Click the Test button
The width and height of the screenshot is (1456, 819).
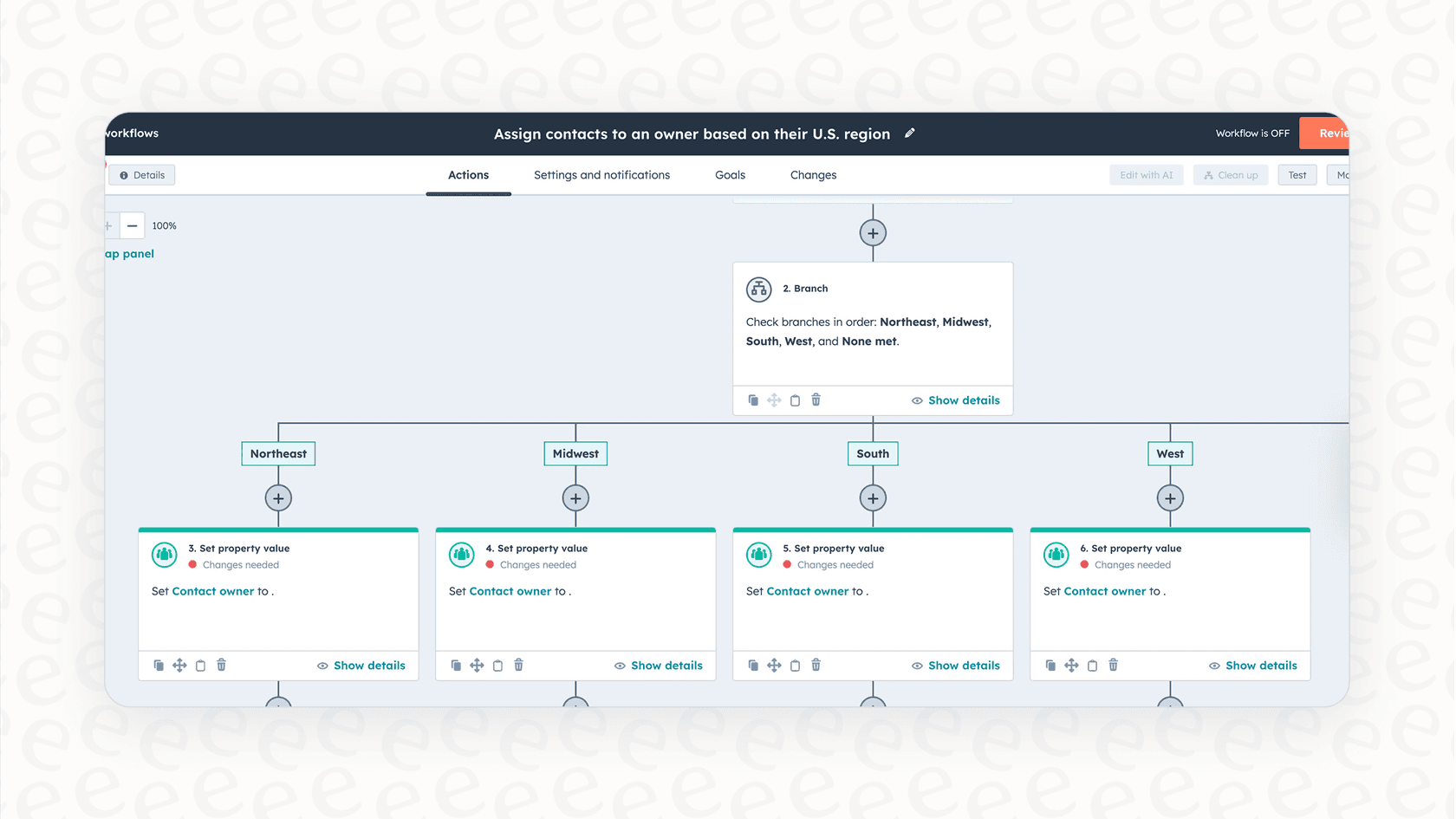point(1297,174)
